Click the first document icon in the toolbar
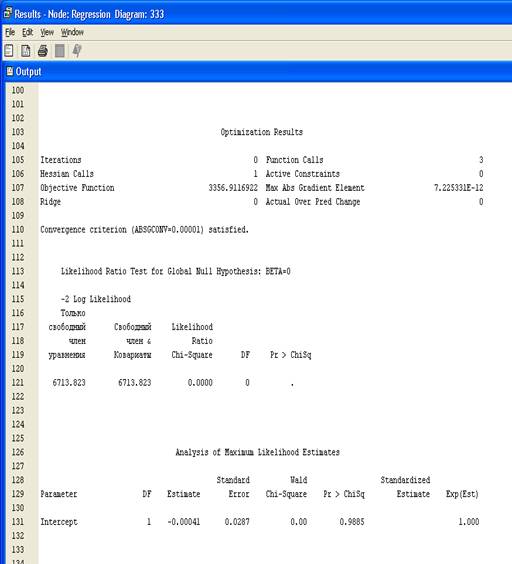Image resolution: width=512 pixels, height=564 pixels. pos(9,51)
